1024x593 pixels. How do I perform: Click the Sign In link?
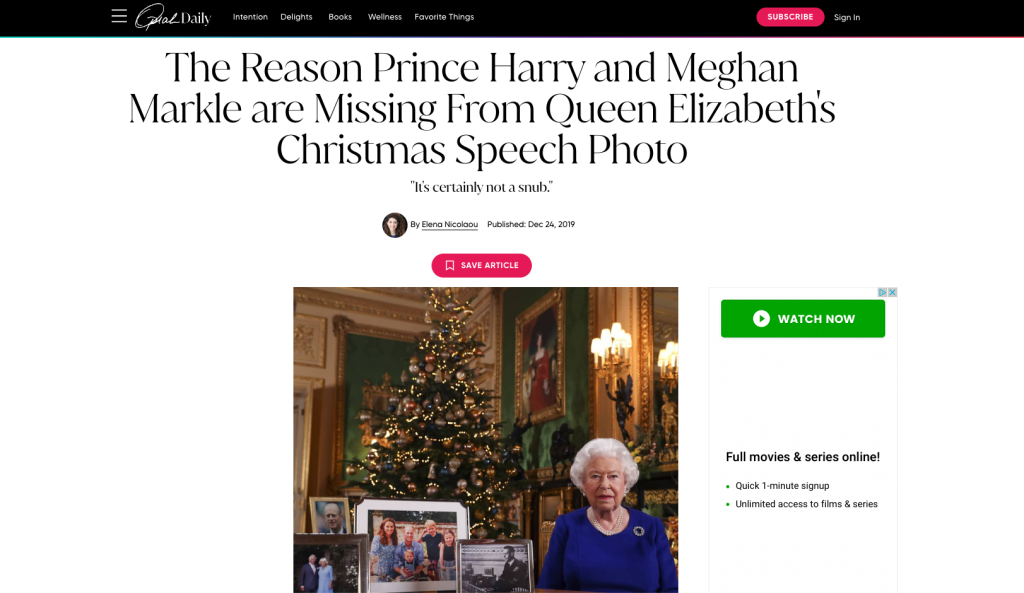point(846,18)
